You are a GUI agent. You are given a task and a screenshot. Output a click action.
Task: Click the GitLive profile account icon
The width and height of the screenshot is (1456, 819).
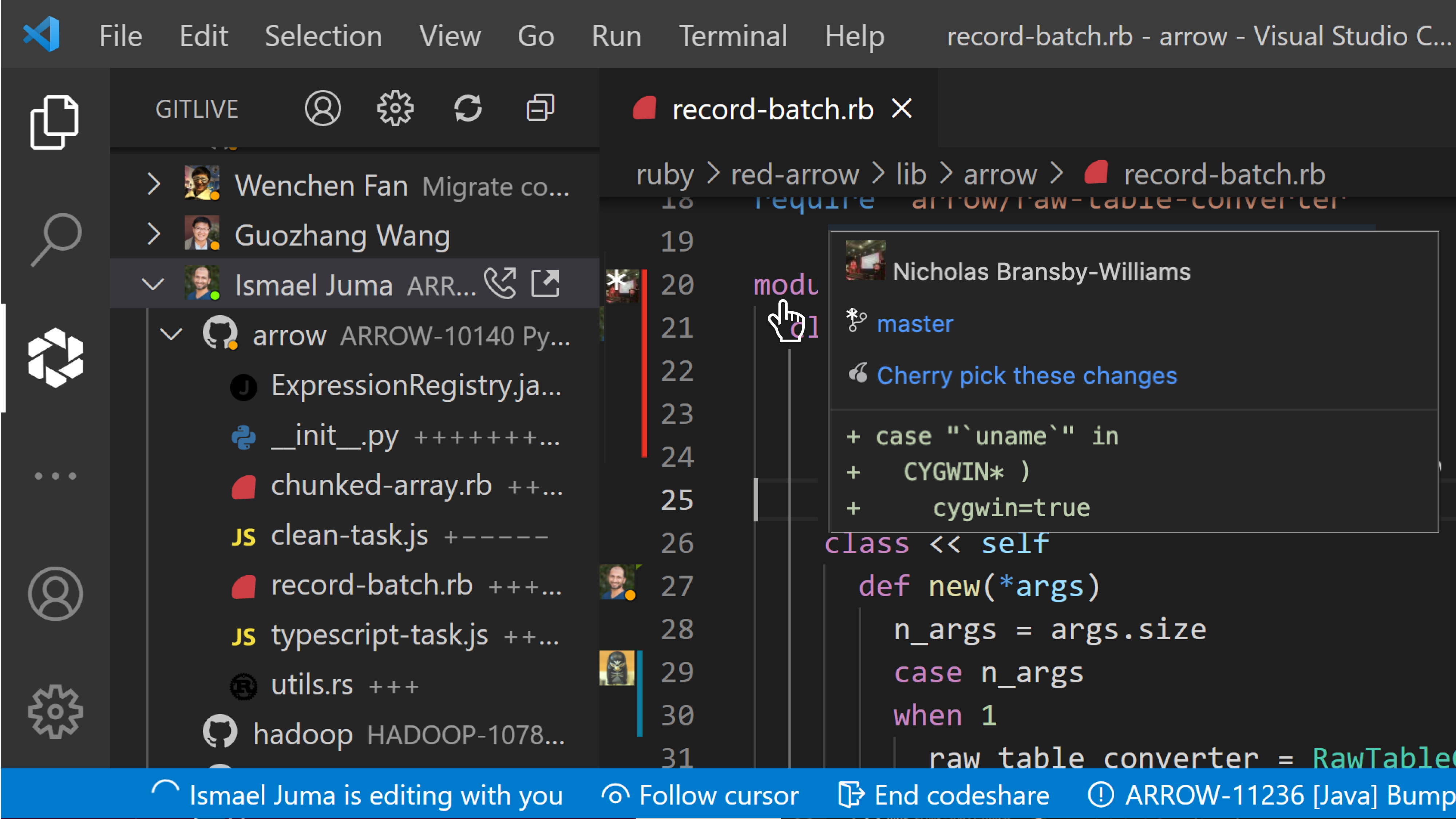coord(323,108)
